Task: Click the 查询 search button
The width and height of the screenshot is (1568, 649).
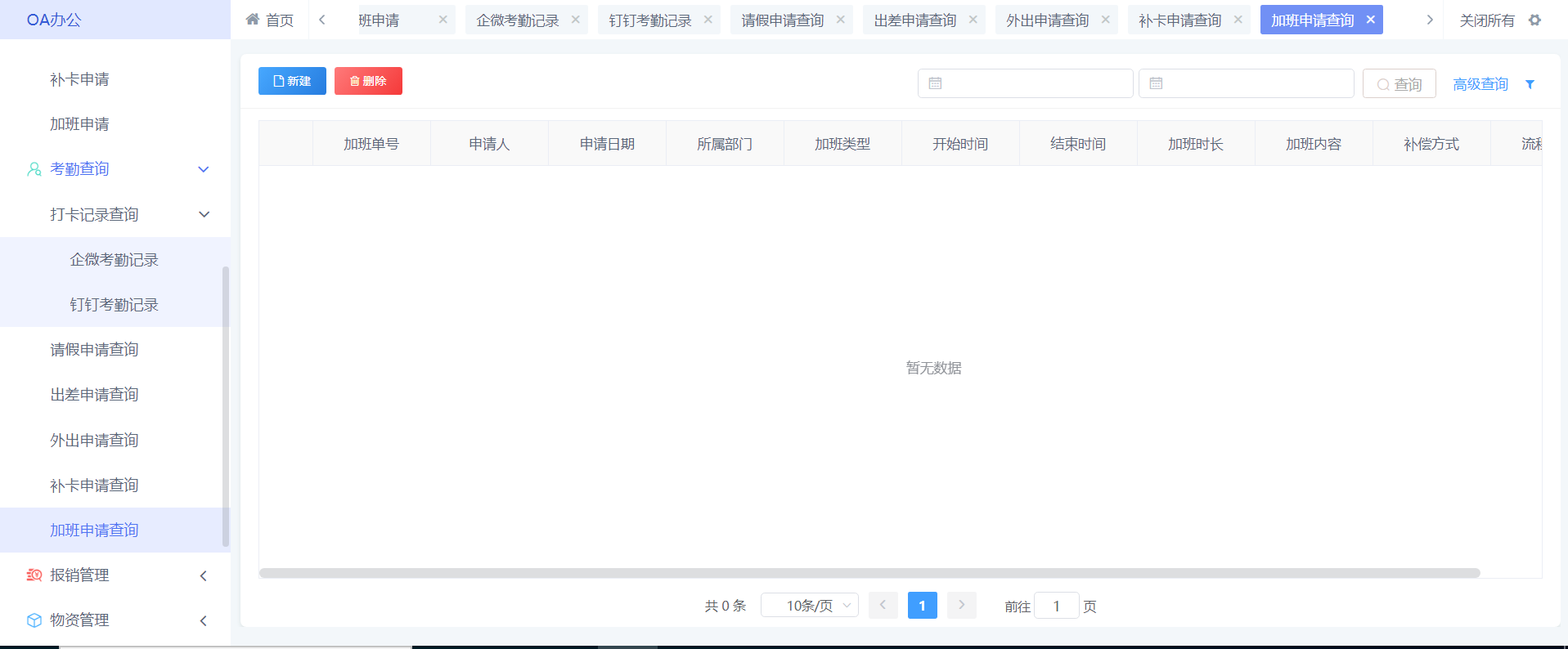Action: [x=1399, y=84]
